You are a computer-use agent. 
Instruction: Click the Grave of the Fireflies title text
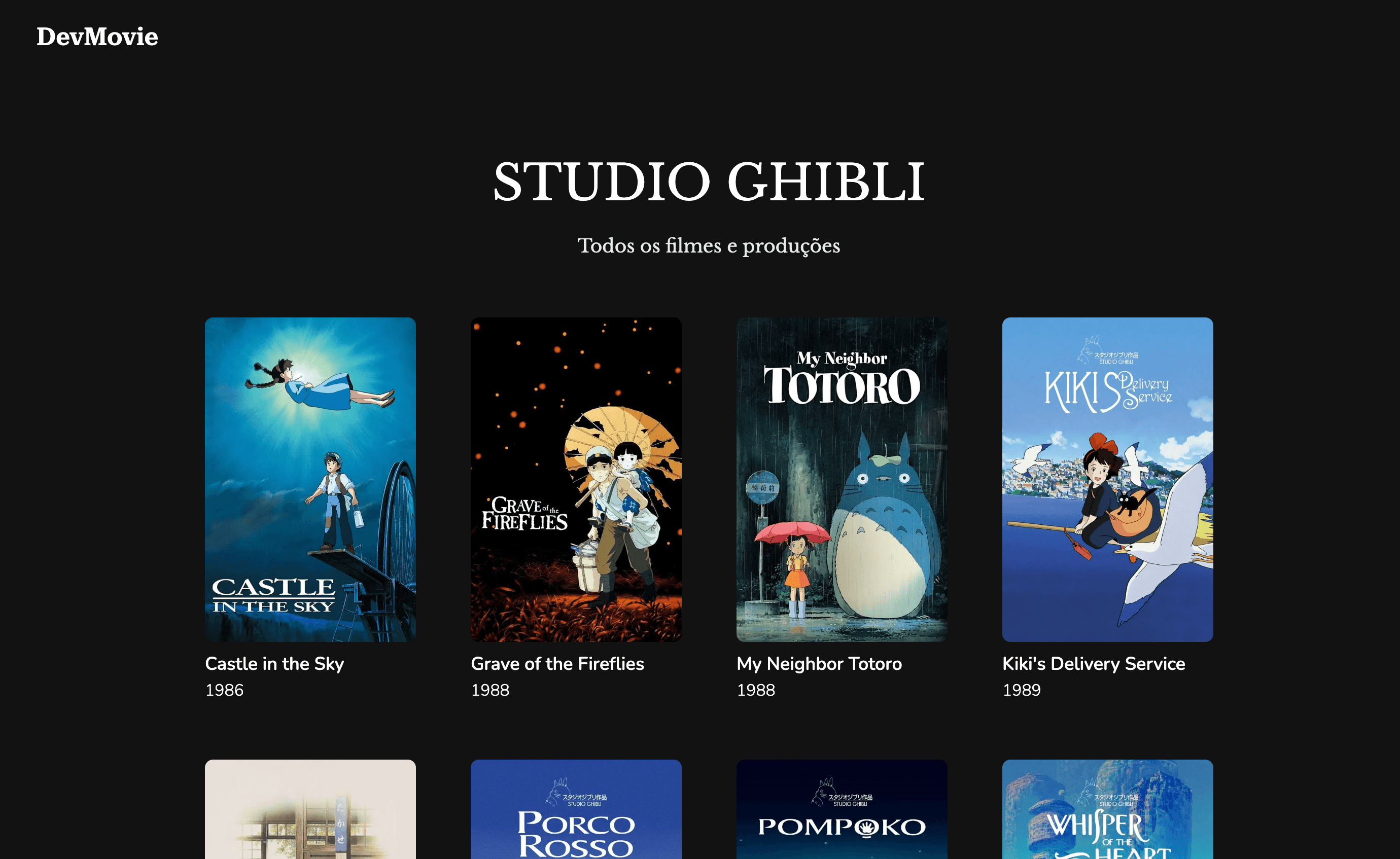tap(557, 664)
